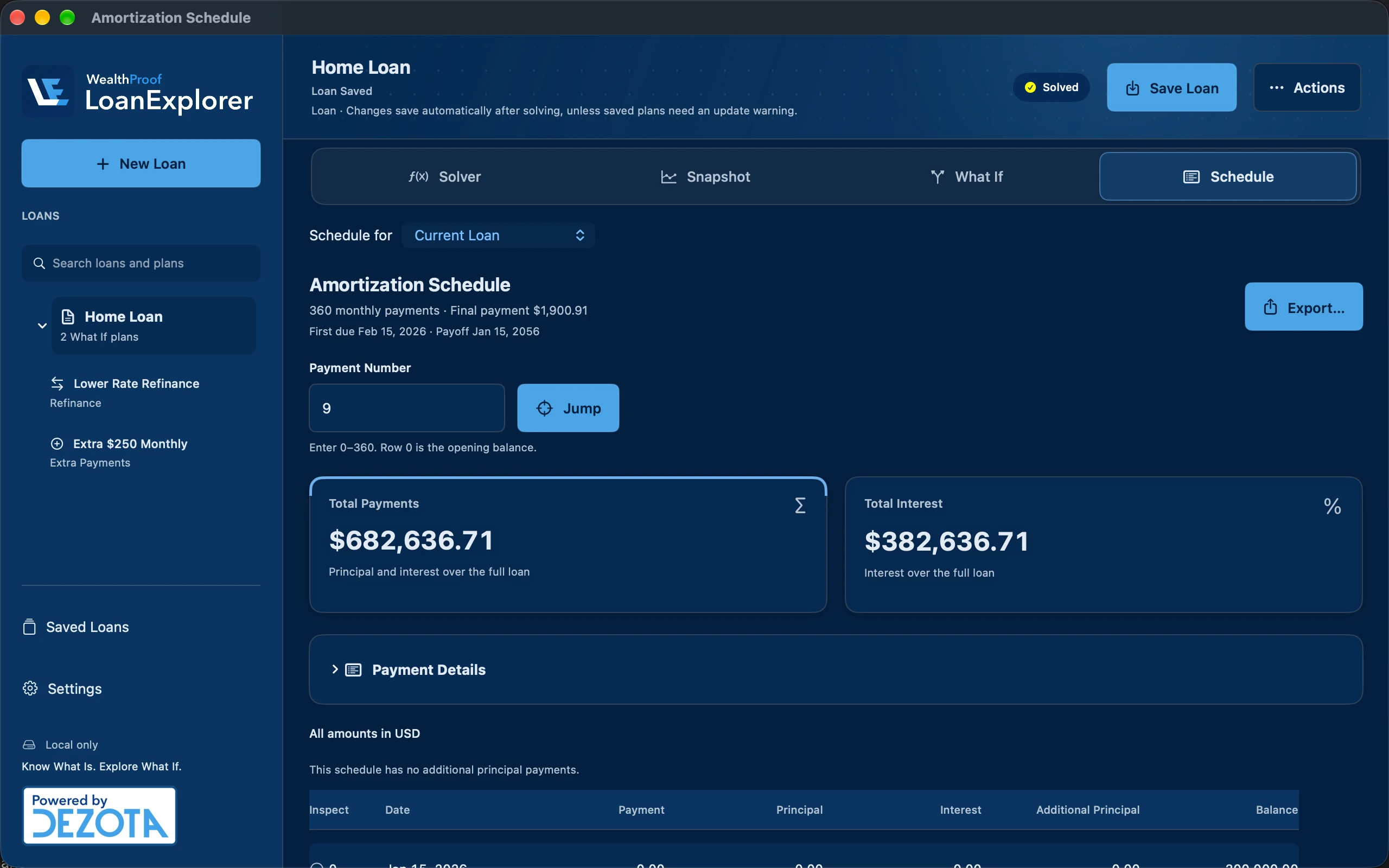Click the Interest column header
Image resolution: width=1389 pixels, height=868 pixels.
960,809
